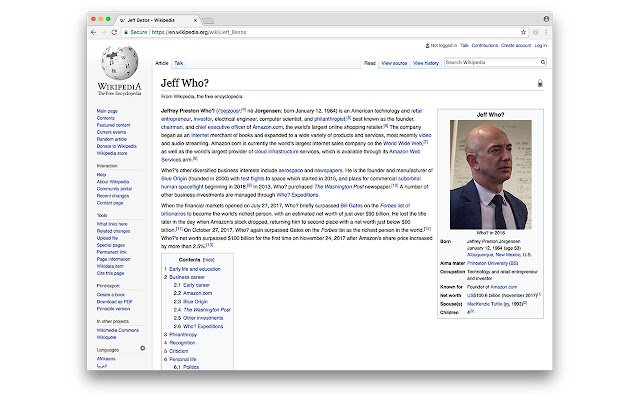Image resolution: width=640 pixels, height=400 pixels.
Task: Open Chrome three-dot menu
Action: 546,32
